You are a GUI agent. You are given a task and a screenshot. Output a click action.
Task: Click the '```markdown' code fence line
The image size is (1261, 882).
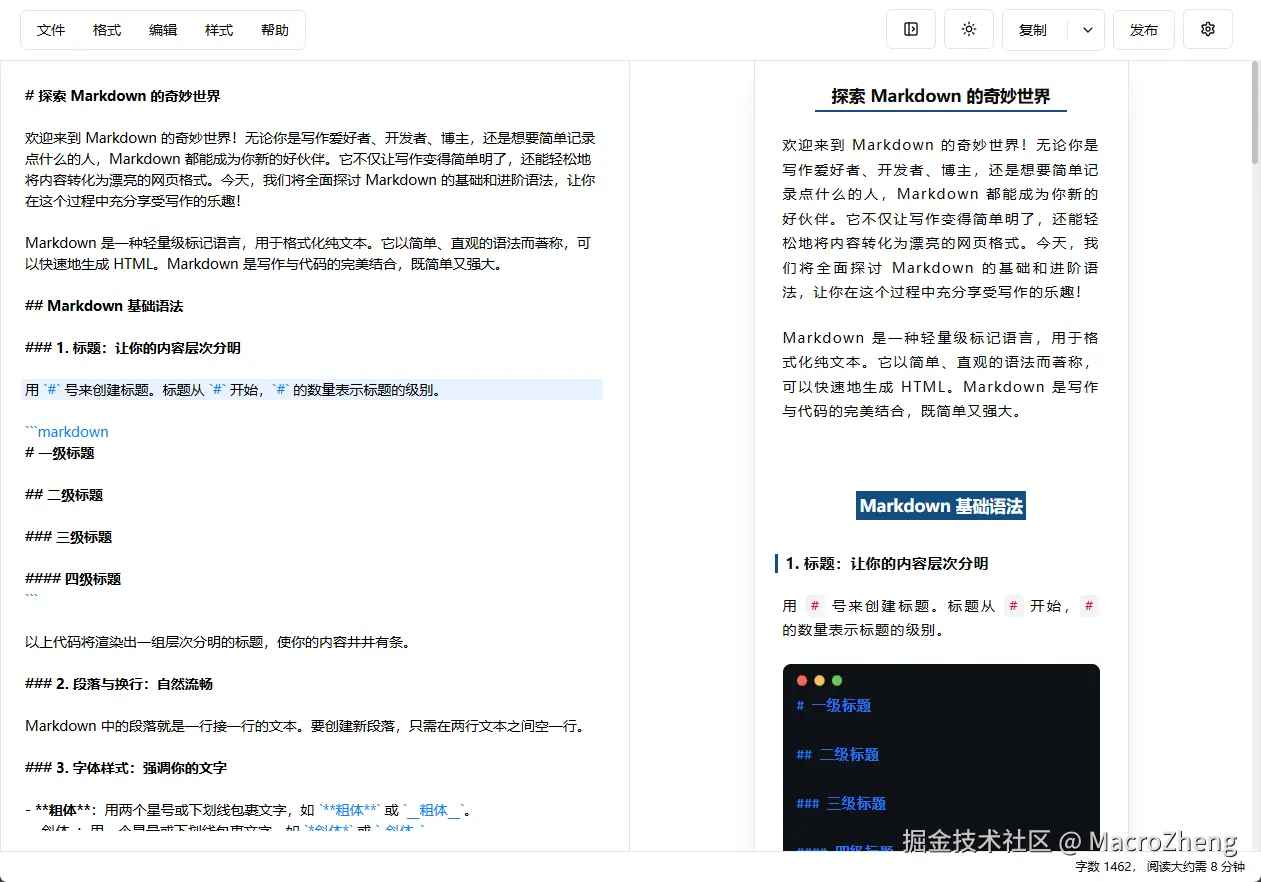(x=67, y=432)
